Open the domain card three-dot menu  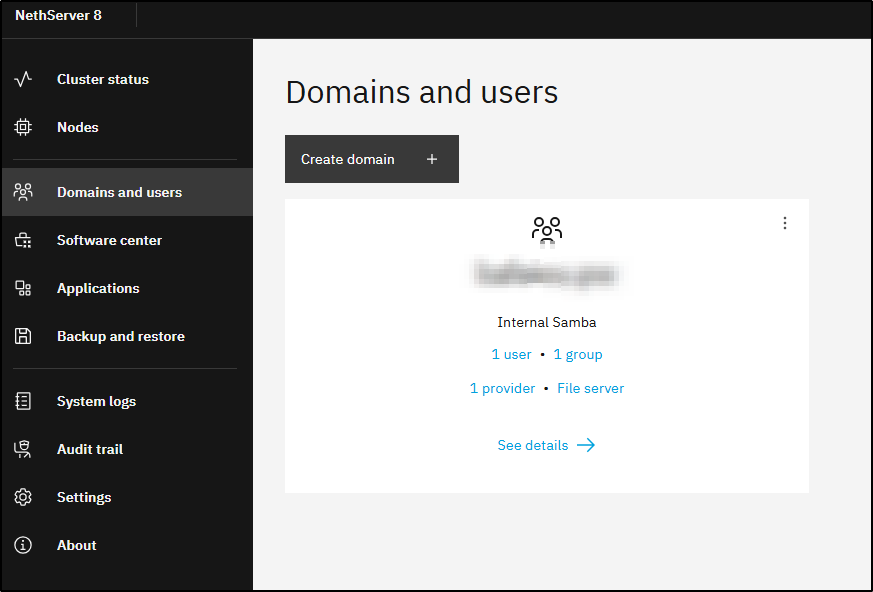pos(784,223)
